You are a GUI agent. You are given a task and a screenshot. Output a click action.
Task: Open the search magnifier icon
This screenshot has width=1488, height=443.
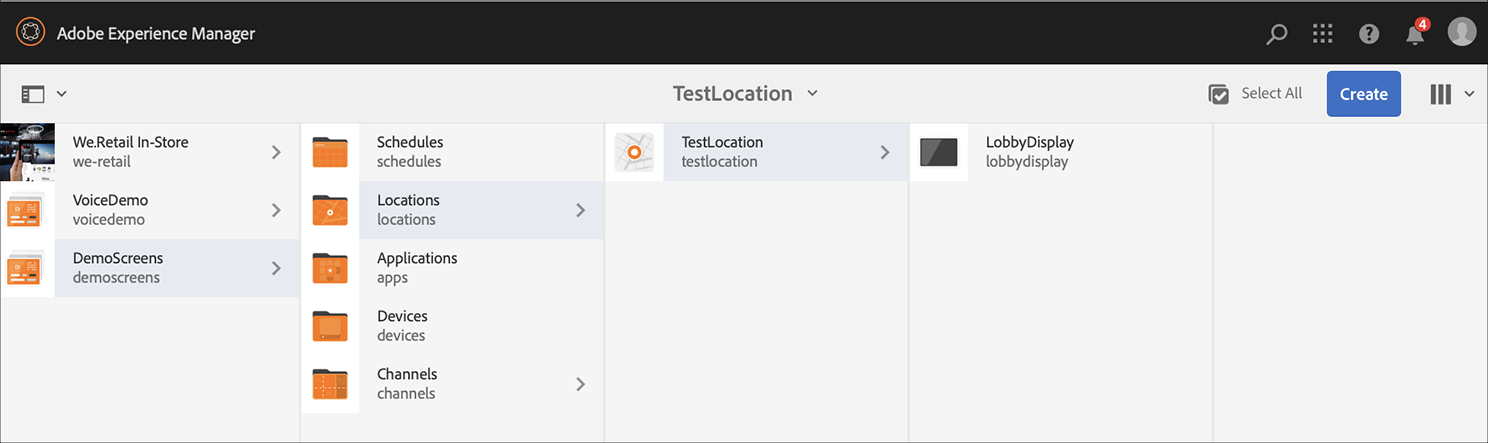pyautogui.click(x=1277, y=34)
